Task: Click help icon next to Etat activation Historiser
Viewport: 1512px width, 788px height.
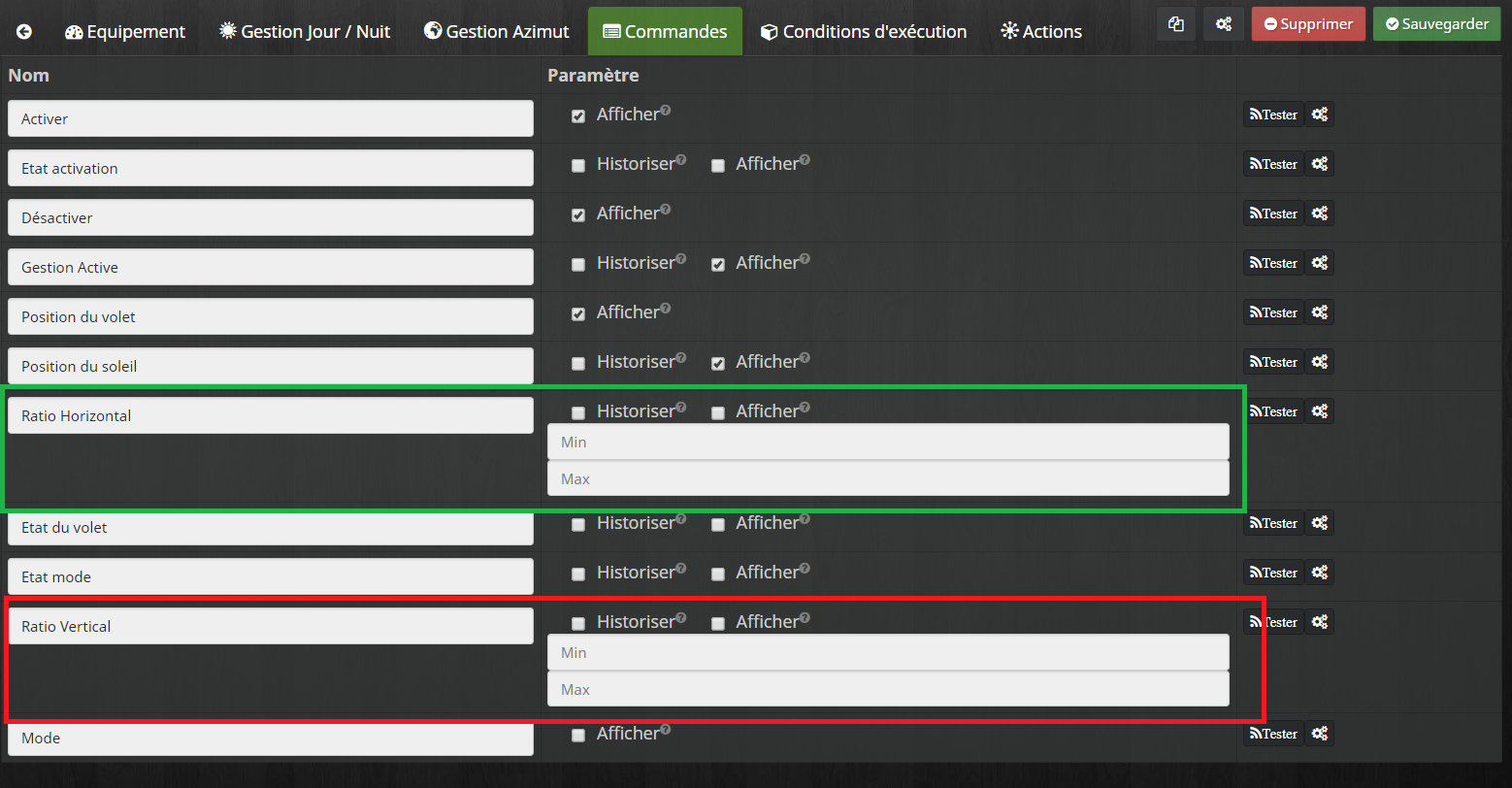Action: click(x=681, y=159)
